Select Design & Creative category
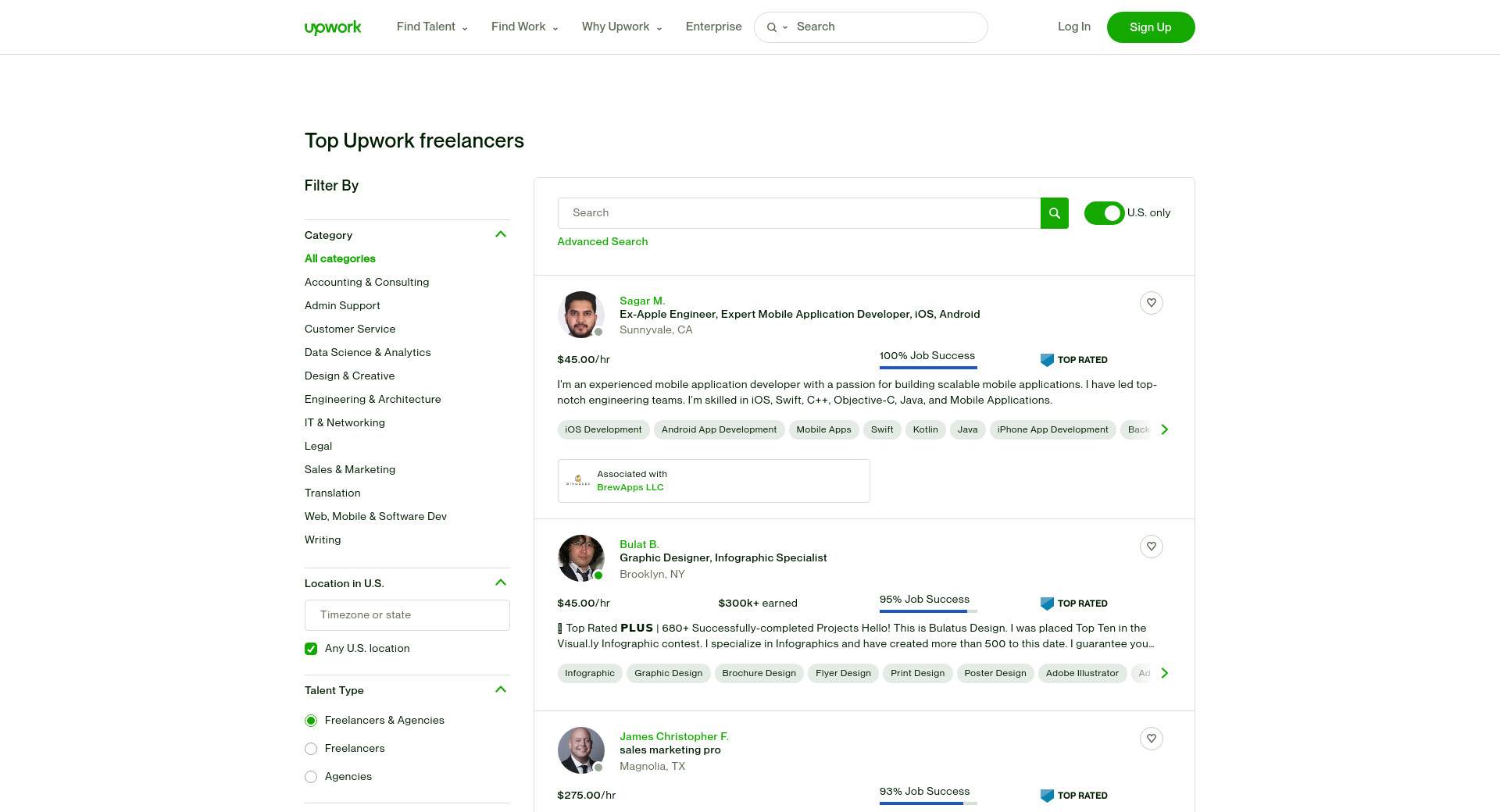Screen dimensions: 1500x812 coord(349,376)
